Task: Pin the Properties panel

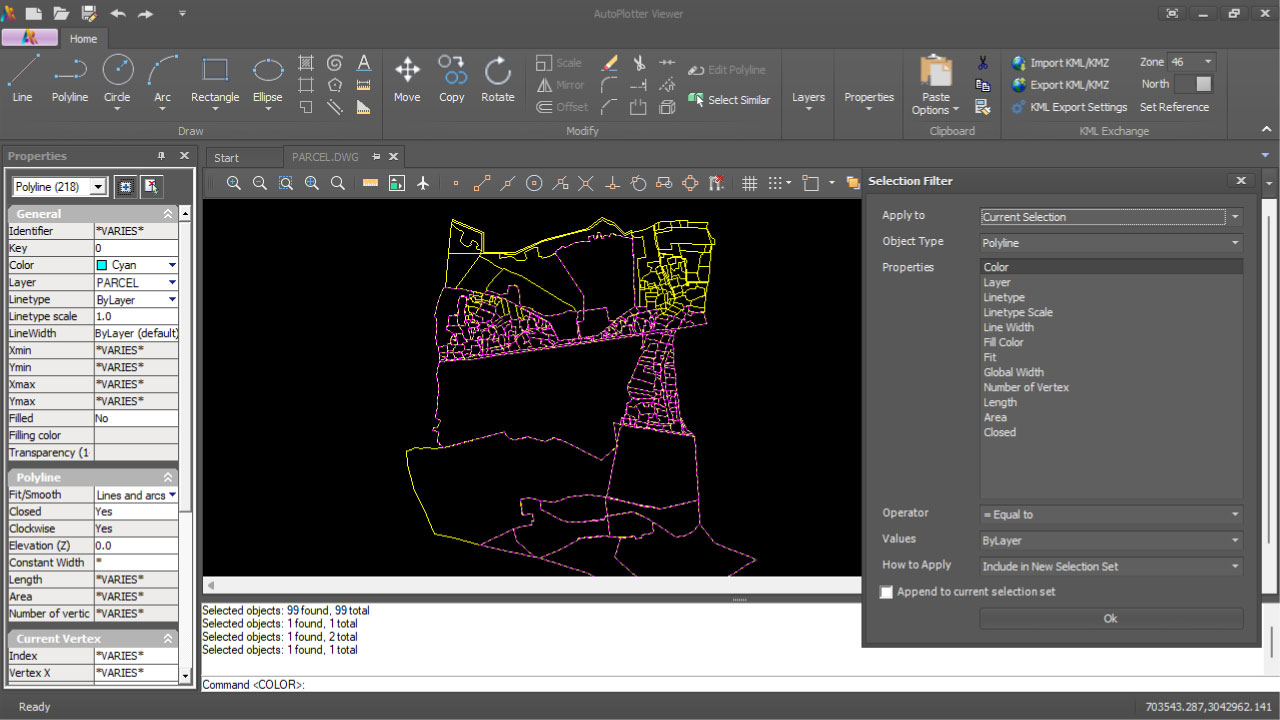Action: click(161, 156)
